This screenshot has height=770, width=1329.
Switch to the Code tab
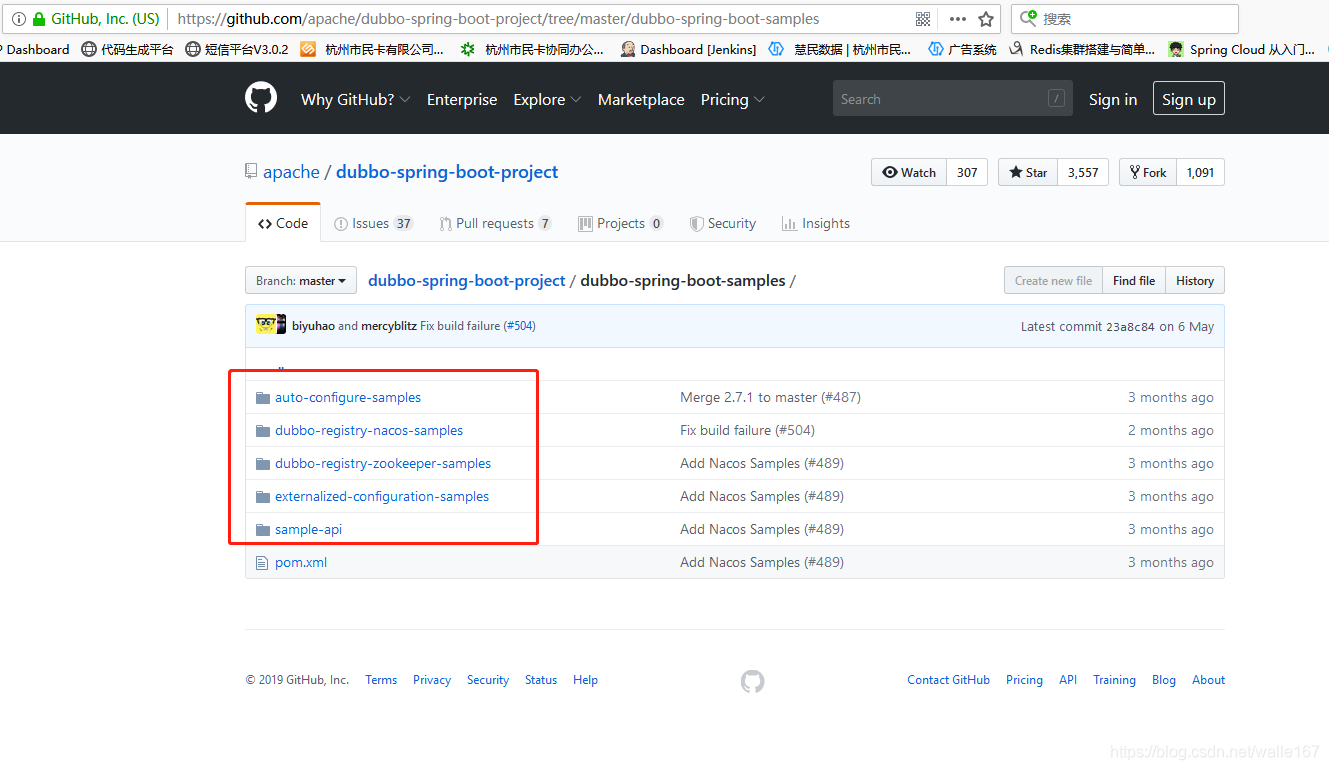click(x=283, y=223)
